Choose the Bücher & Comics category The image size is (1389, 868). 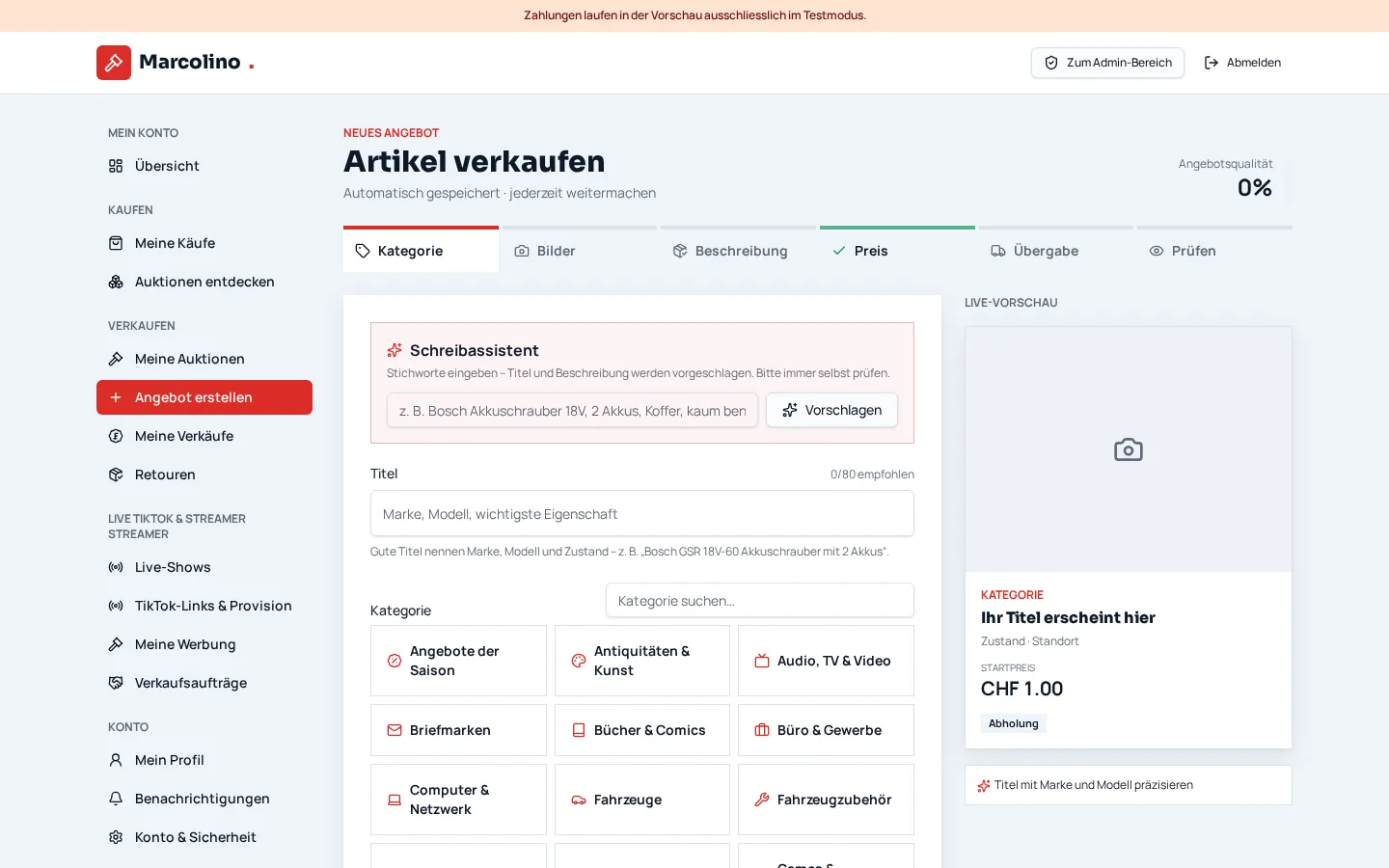pos(642,730)
